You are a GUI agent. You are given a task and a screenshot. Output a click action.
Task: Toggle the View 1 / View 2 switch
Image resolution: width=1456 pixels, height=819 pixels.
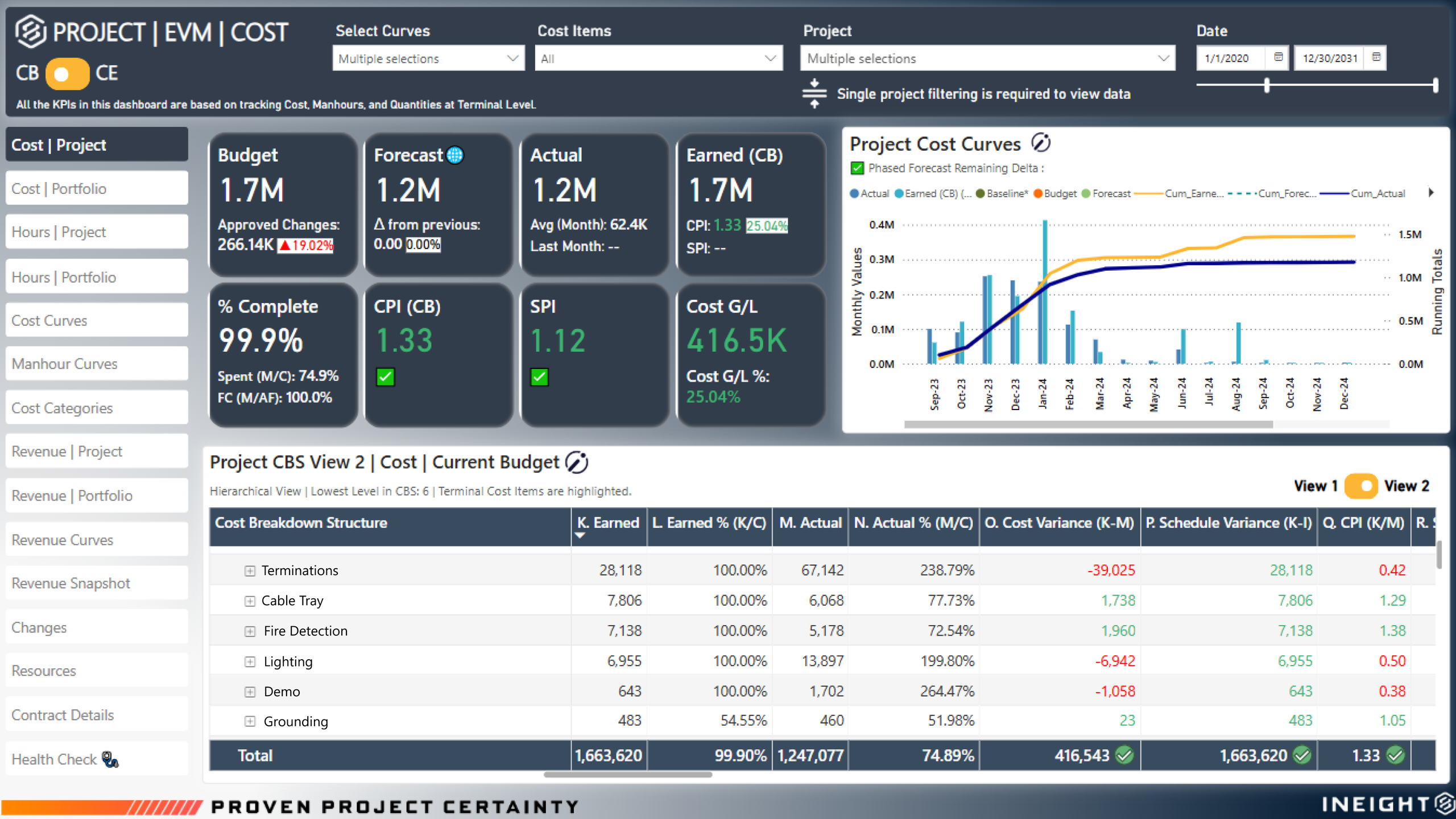1360,486
